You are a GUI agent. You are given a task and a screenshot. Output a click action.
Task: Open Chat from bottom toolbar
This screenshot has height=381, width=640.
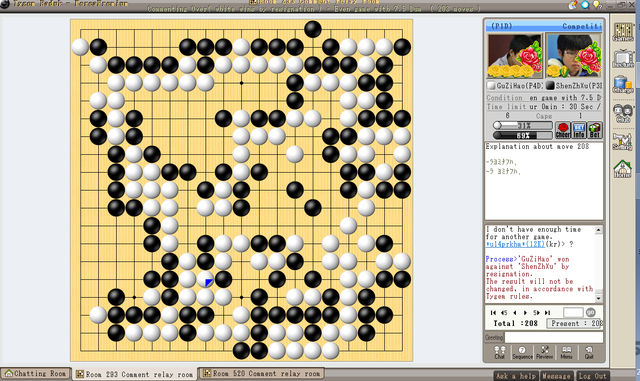click(500, 352)
